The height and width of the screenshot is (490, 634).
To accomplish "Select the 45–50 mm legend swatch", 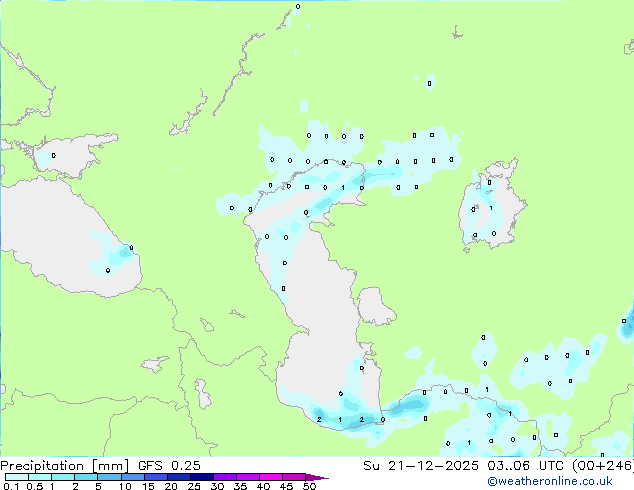I will click(x=294, y=477).
